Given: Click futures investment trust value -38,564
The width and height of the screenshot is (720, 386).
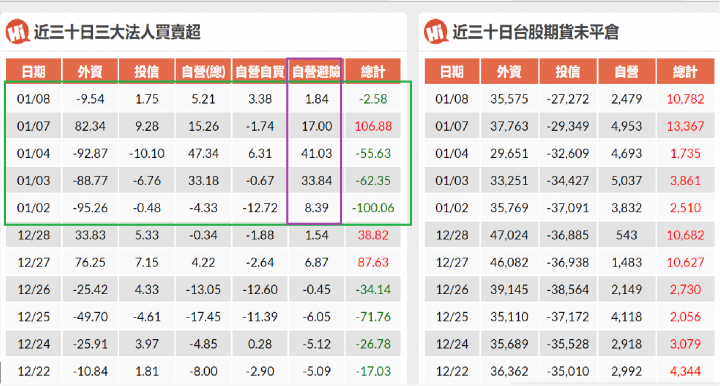Looking at the screenshot, I should (x=568, y=290).
